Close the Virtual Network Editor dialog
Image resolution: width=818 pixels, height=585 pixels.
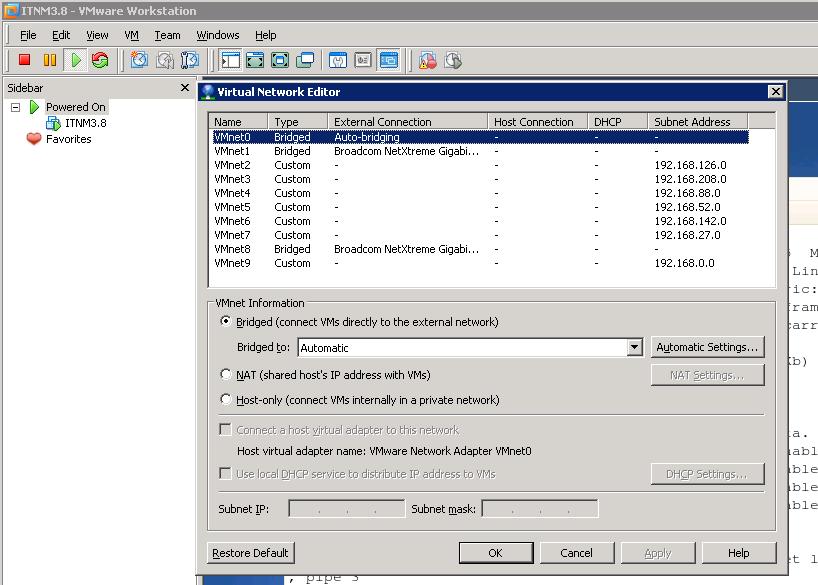click(x=776, y=92)
